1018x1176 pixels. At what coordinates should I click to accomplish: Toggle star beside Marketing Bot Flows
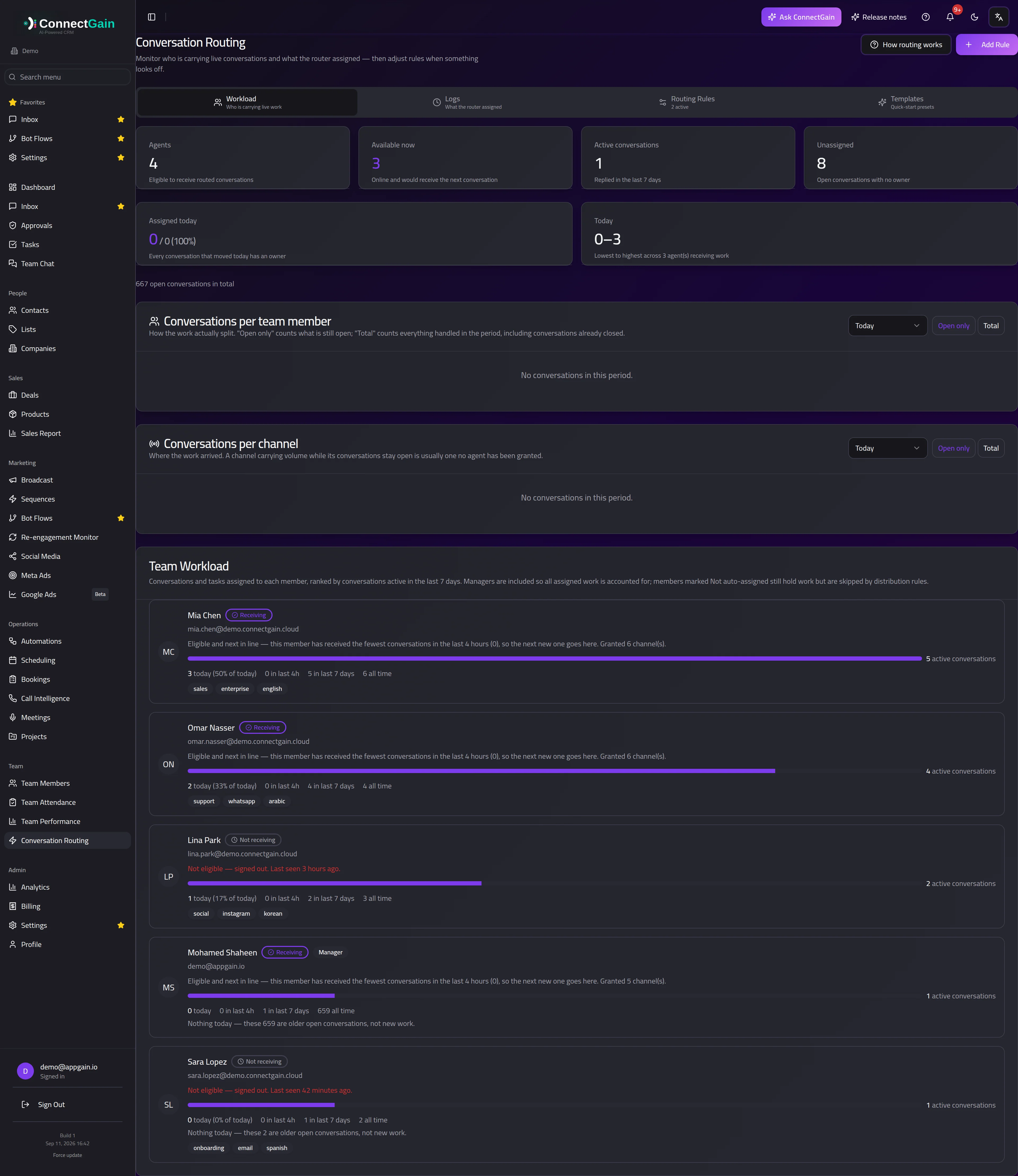click(121, 518)
